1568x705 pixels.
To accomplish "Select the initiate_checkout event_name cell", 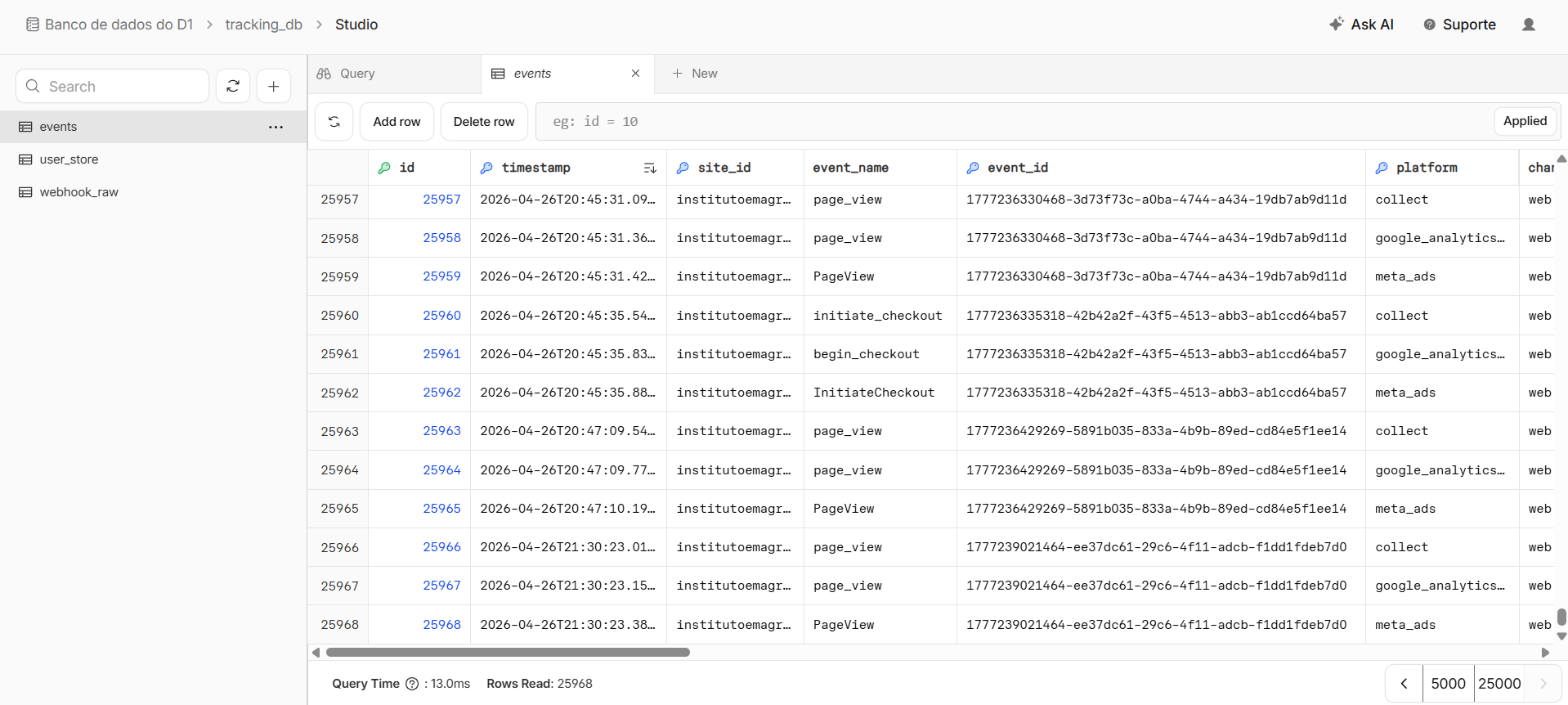I will pyautogui.click(x=880, y=315).
